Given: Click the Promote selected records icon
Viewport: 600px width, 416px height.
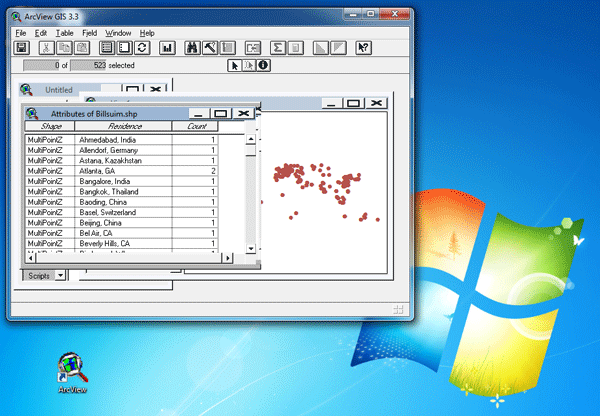Looking at the screenshot, I should (x=228, y=48).
